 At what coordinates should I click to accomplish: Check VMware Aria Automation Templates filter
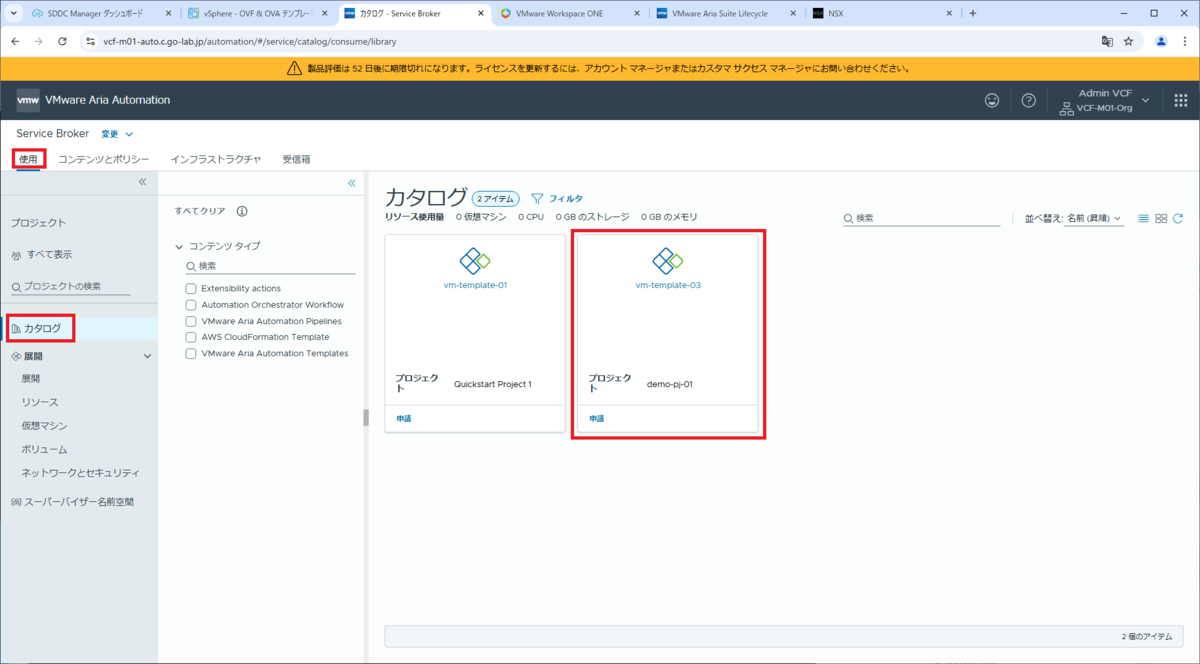click(191, 353)
